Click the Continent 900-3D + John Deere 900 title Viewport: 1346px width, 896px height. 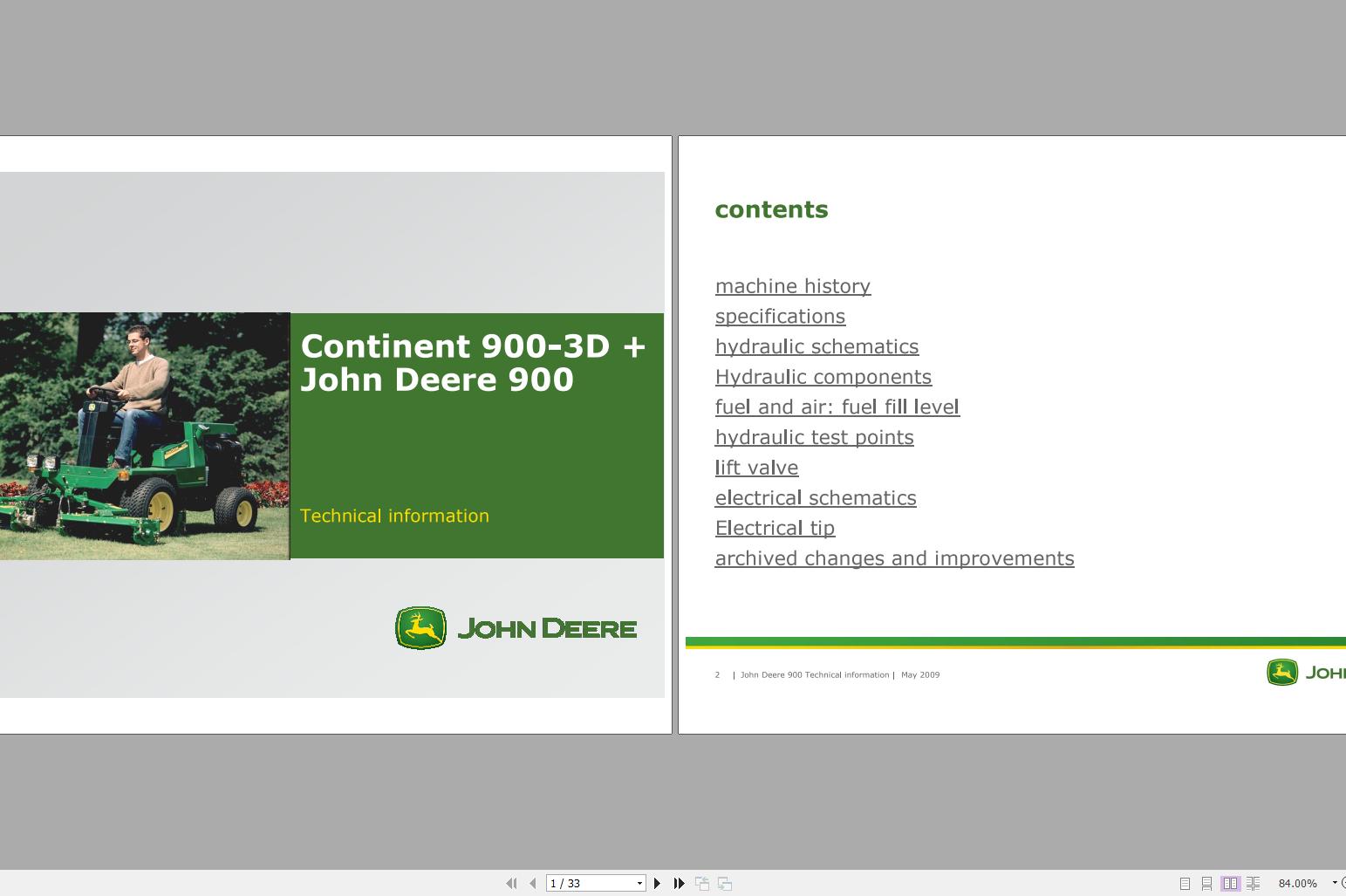(474, 363)
